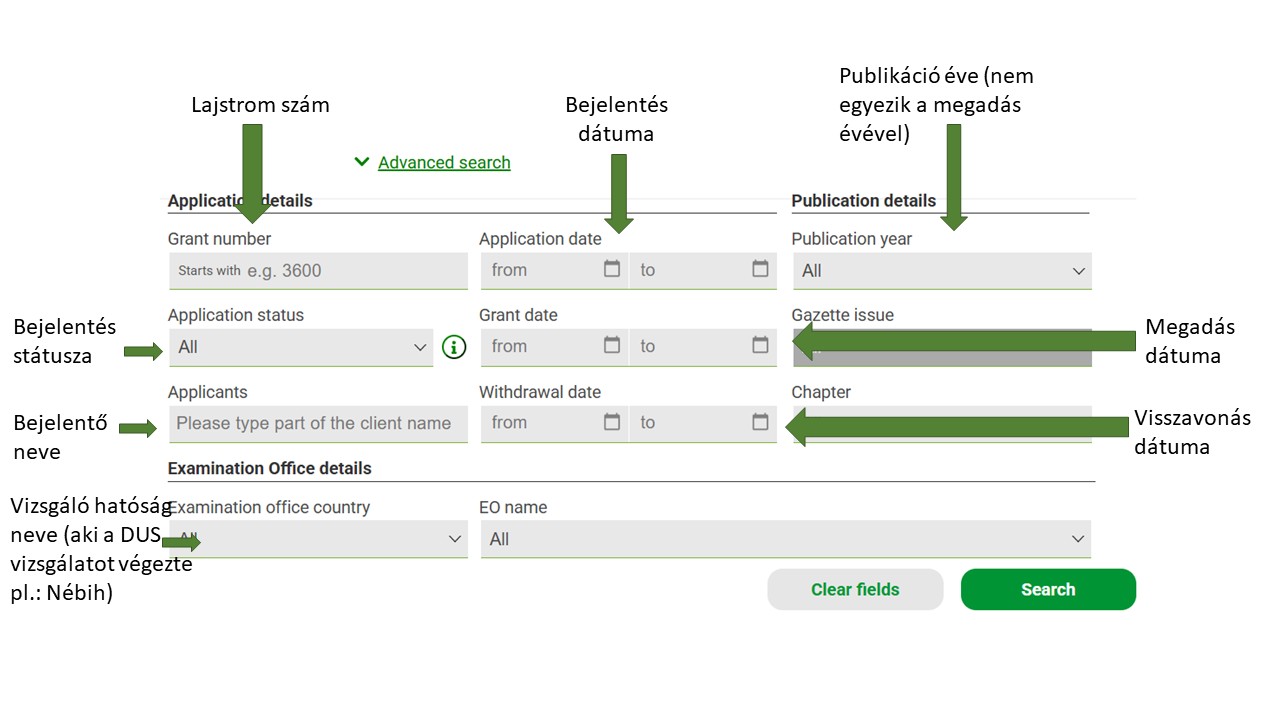This screenshot has height=720, width=1280.
Task: Open the Publication year dropdown
Action: coord(941,271)
